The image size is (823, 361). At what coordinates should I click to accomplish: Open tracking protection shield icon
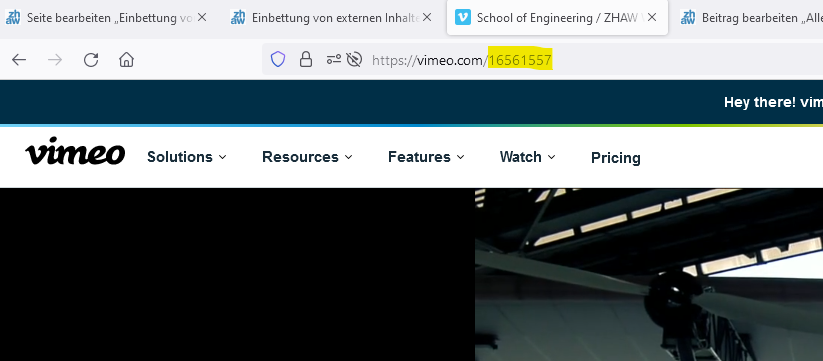[278, 60]
